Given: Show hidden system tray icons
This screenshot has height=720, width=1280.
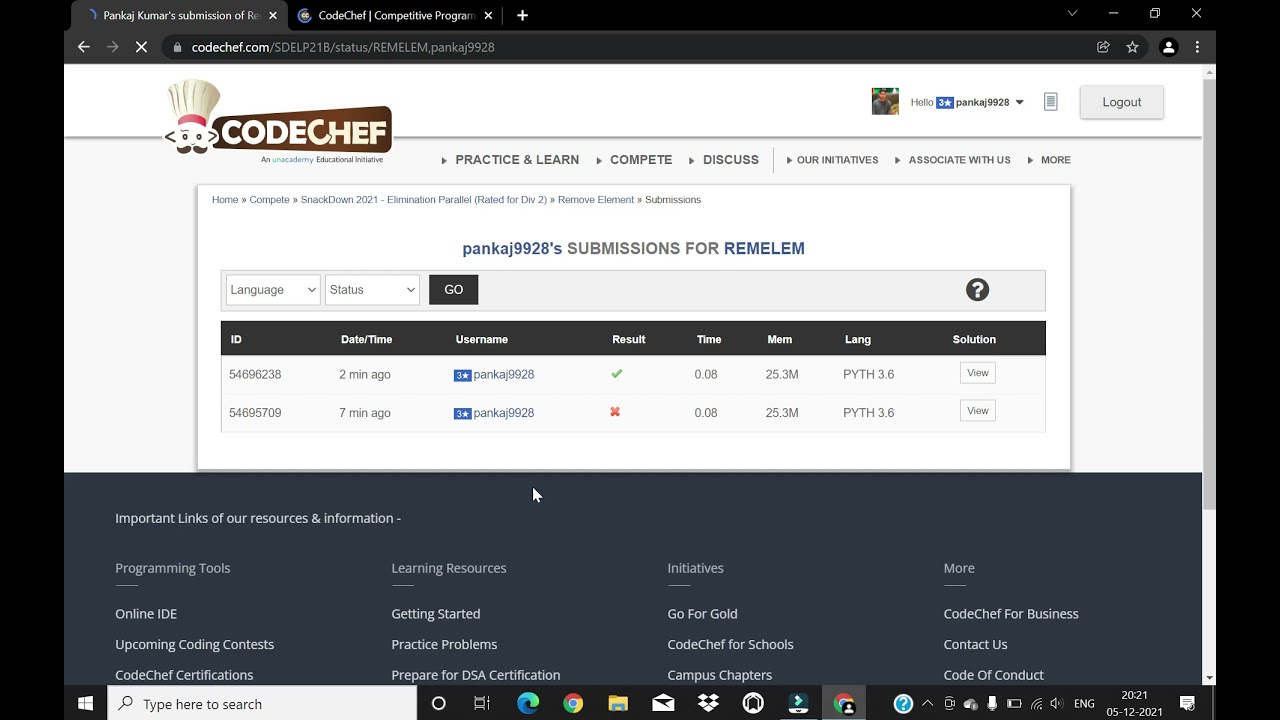Looking at the screenshot, I should pos(927,704).
